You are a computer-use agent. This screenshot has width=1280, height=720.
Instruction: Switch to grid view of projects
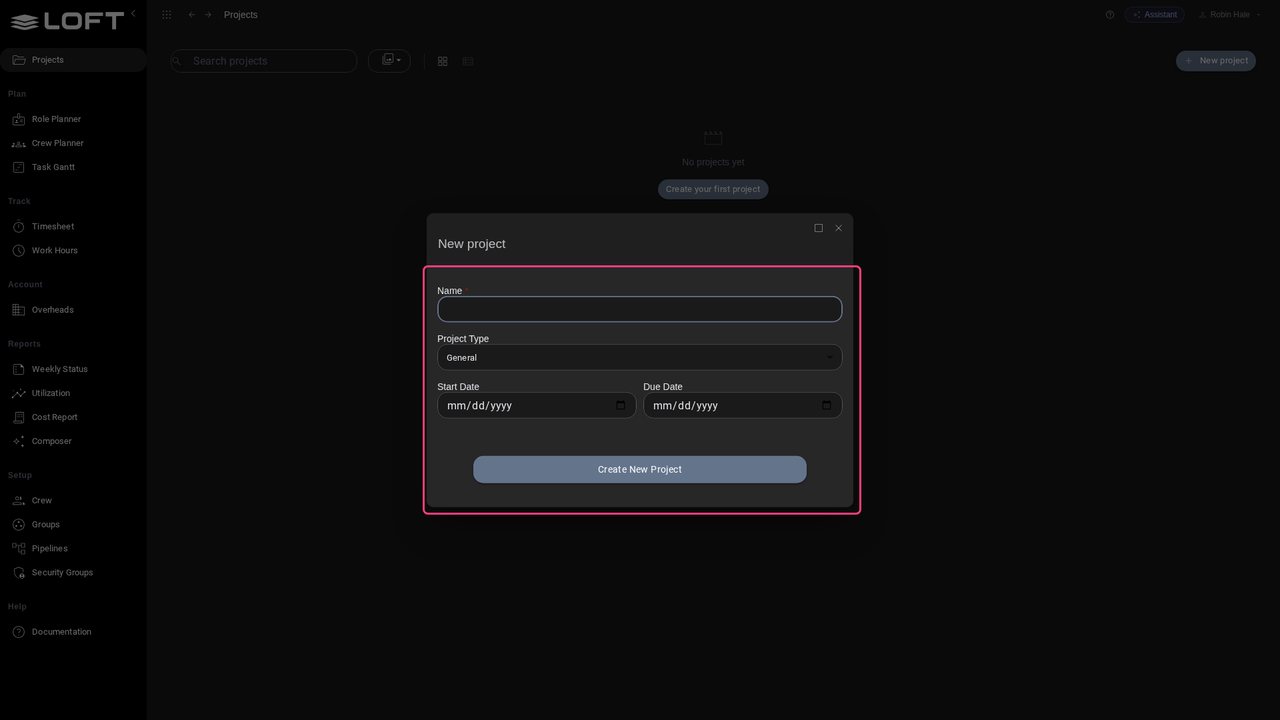pyautogui.click(x=442, y=61)
